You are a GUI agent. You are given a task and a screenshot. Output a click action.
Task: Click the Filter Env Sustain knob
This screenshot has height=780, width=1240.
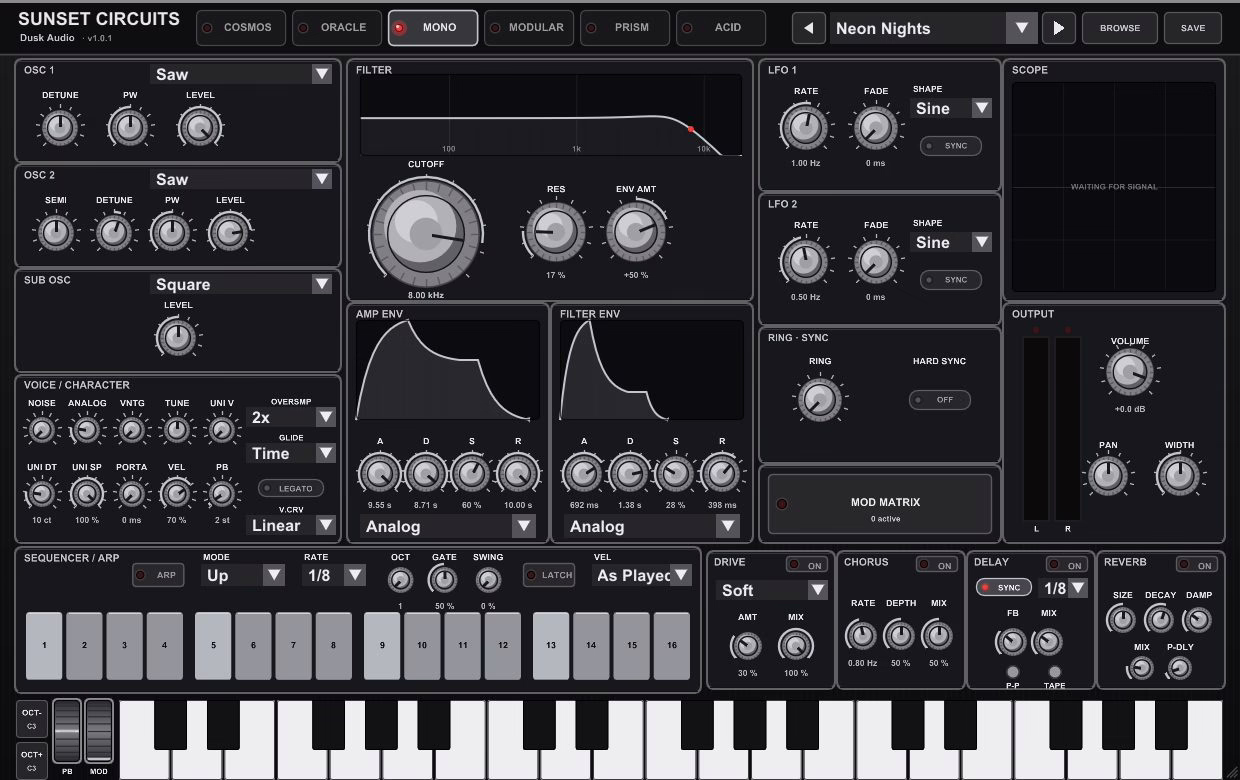tap(676, 473)
